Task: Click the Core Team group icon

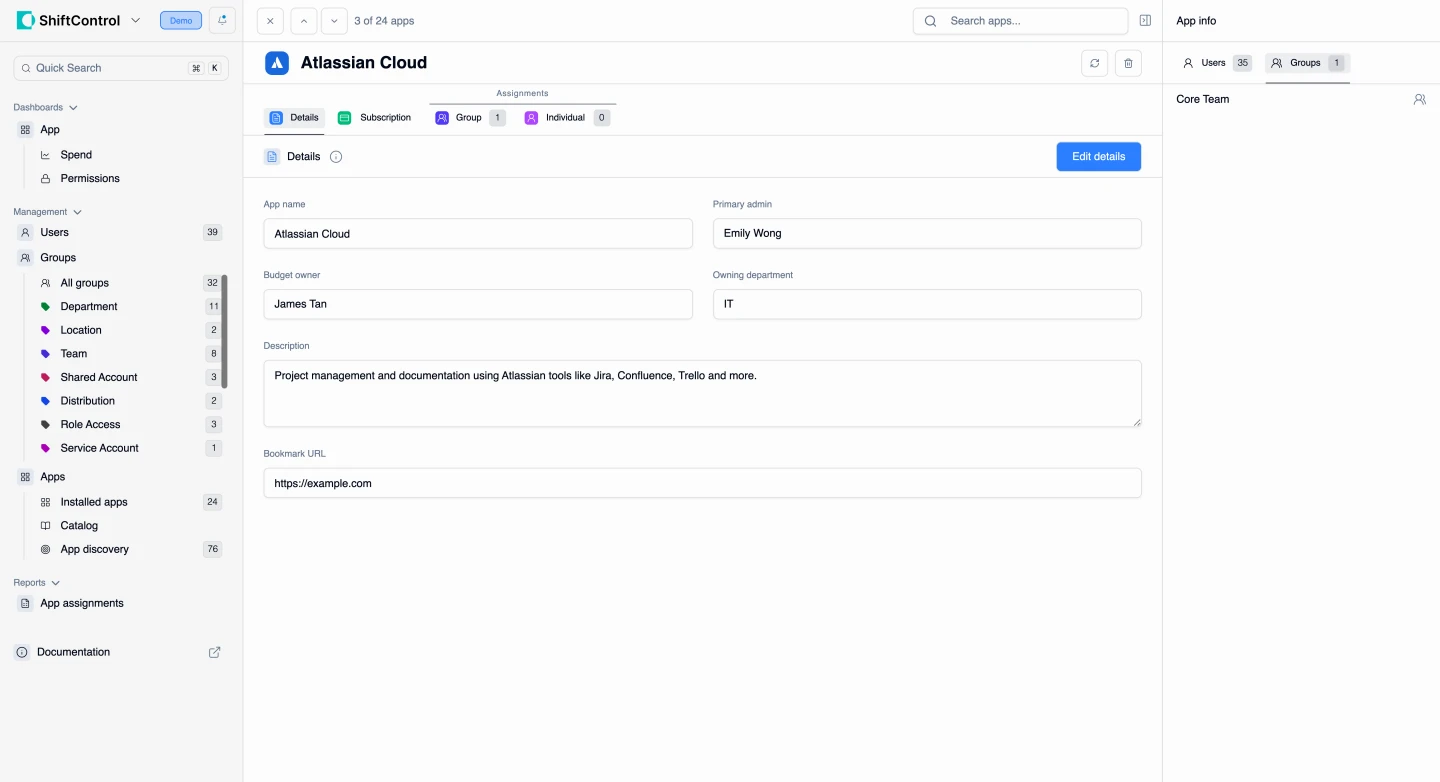Action: pos(1419,99)
